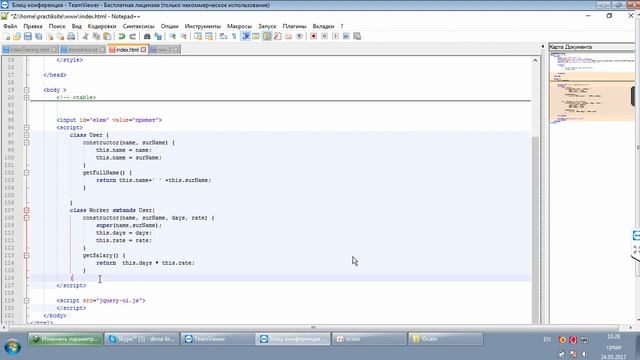This screenshot has width=640, height=360.
Task: Run macro multiple times icon
Action: coord(346,36)
